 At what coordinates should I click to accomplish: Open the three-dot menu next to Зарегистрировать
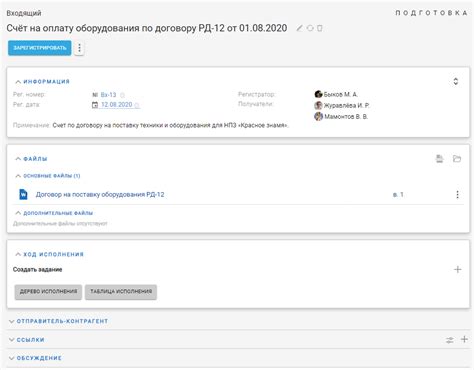click(79, 48)
